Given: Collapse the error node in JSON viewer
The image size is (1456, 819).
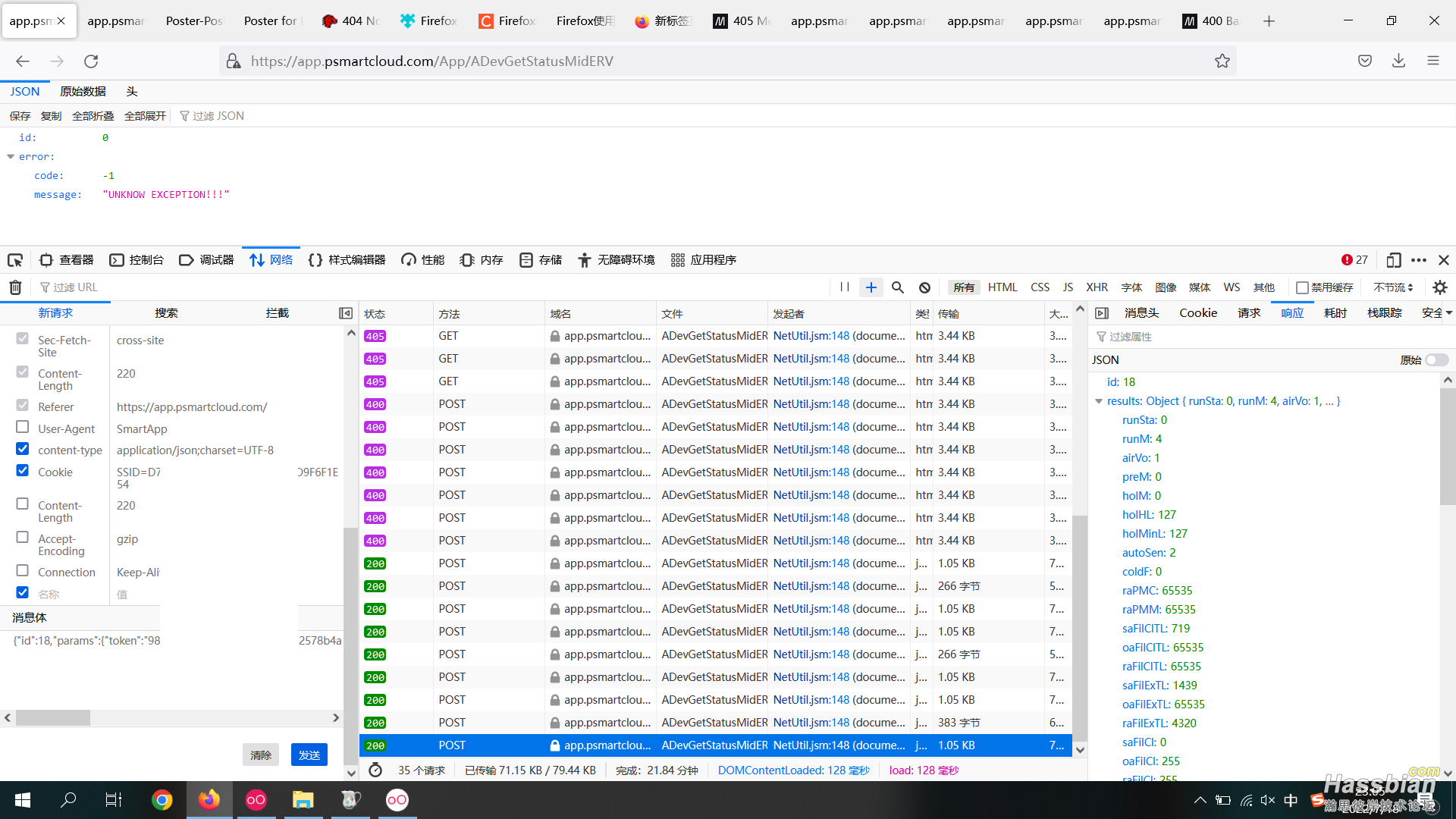Looking at the screenshot, I should (x=11, y=157).
